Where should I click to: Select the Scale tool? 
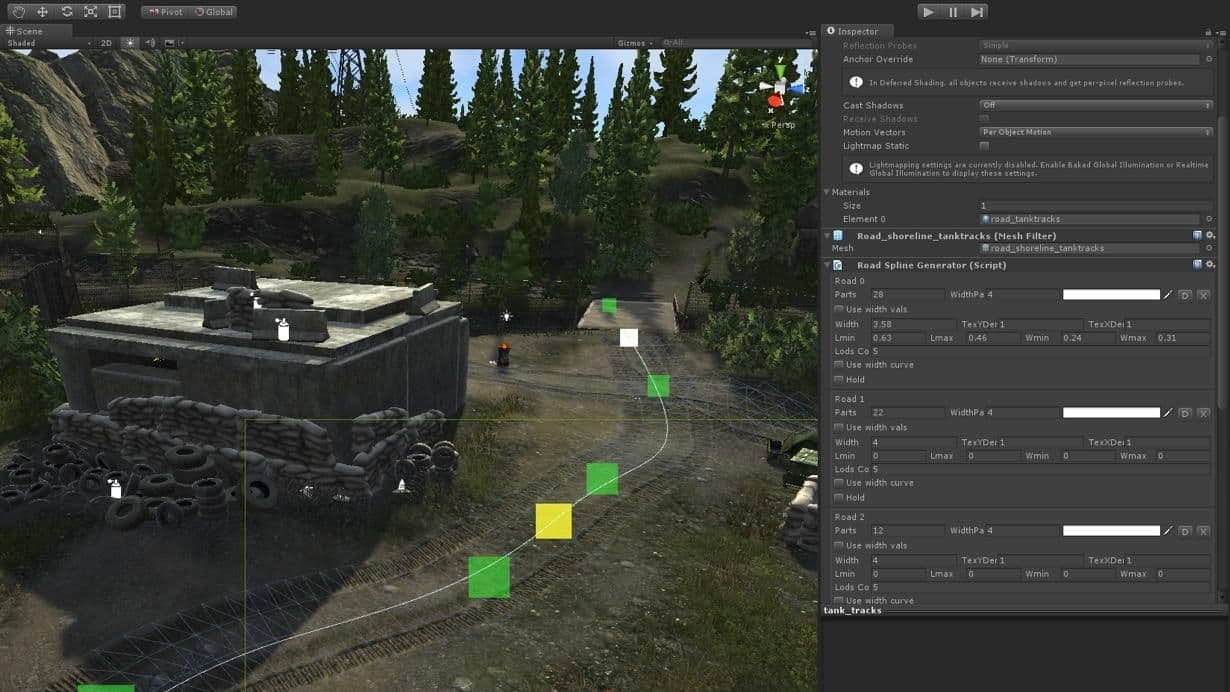tap(90, 12)
